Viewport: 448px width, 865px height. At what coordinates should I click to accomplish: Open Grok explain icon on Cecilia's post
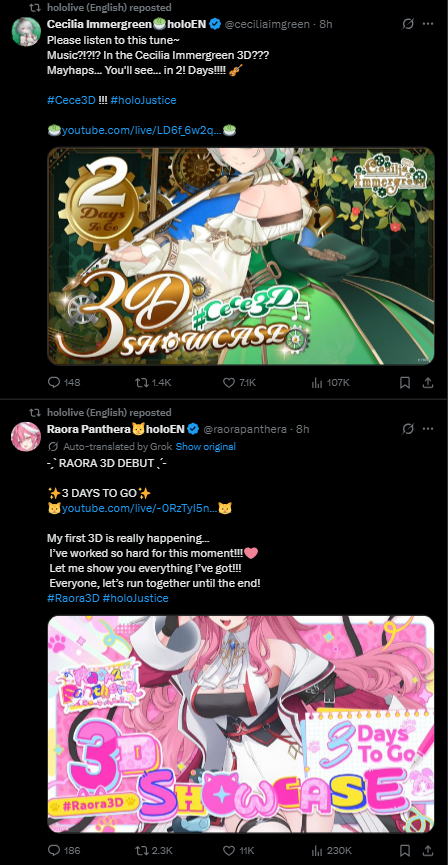[x=408, y=24]
